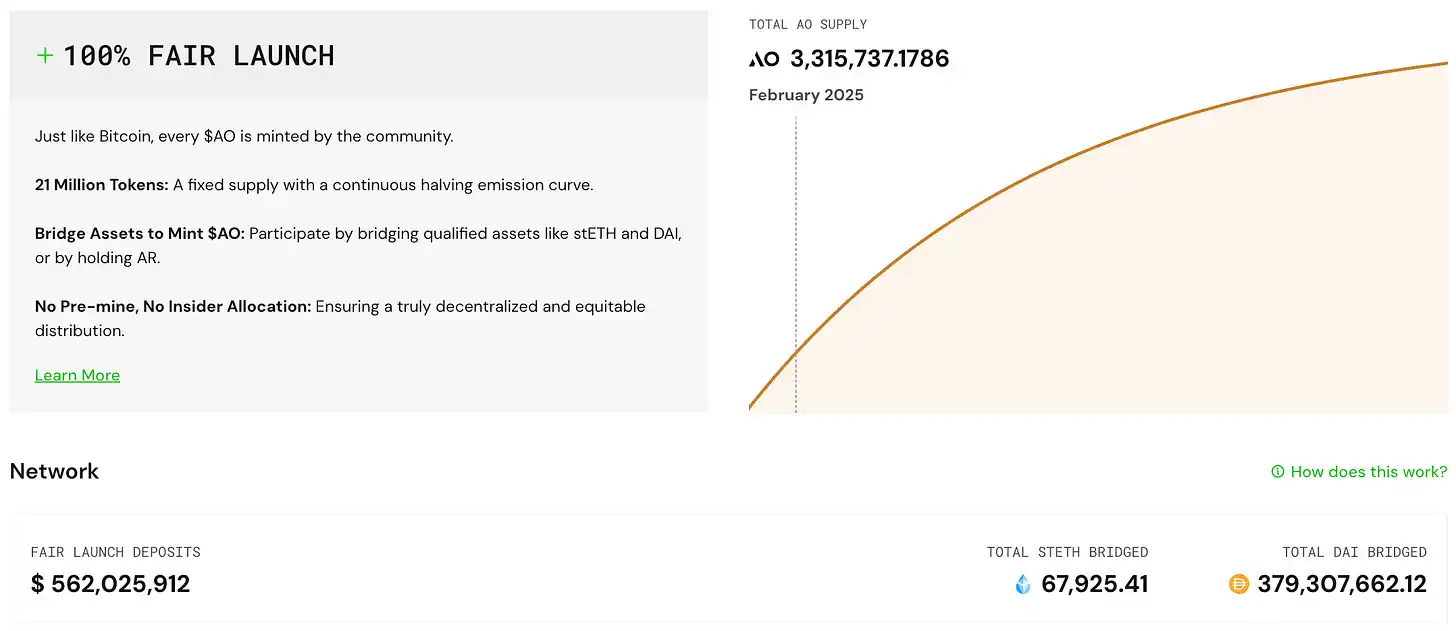Click the info icon beside How does this work
Viewport: 1456px width, 631px height.
click(1277, 472)
